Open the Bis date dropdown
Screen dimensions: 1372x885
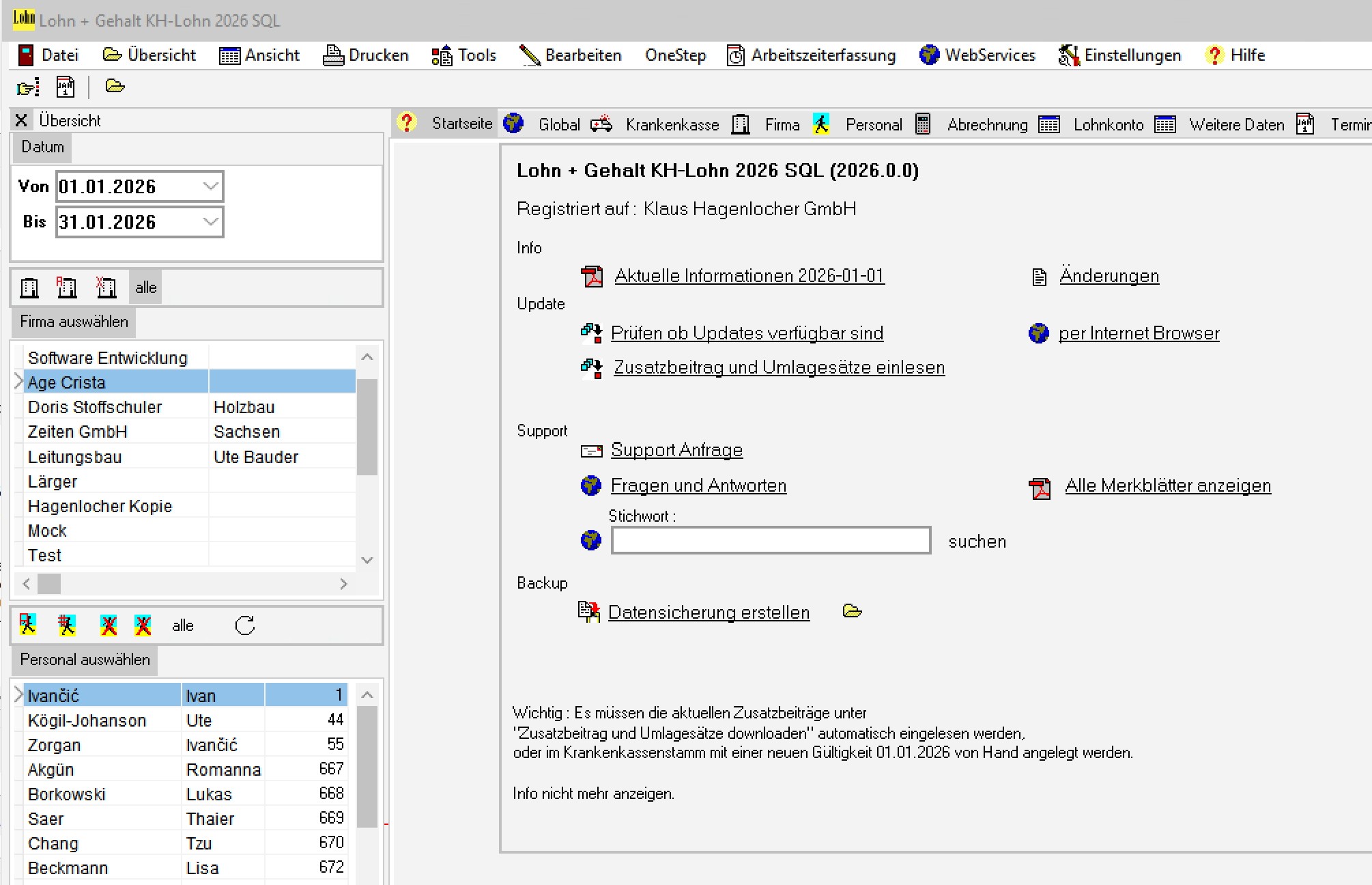pos(210,222)
